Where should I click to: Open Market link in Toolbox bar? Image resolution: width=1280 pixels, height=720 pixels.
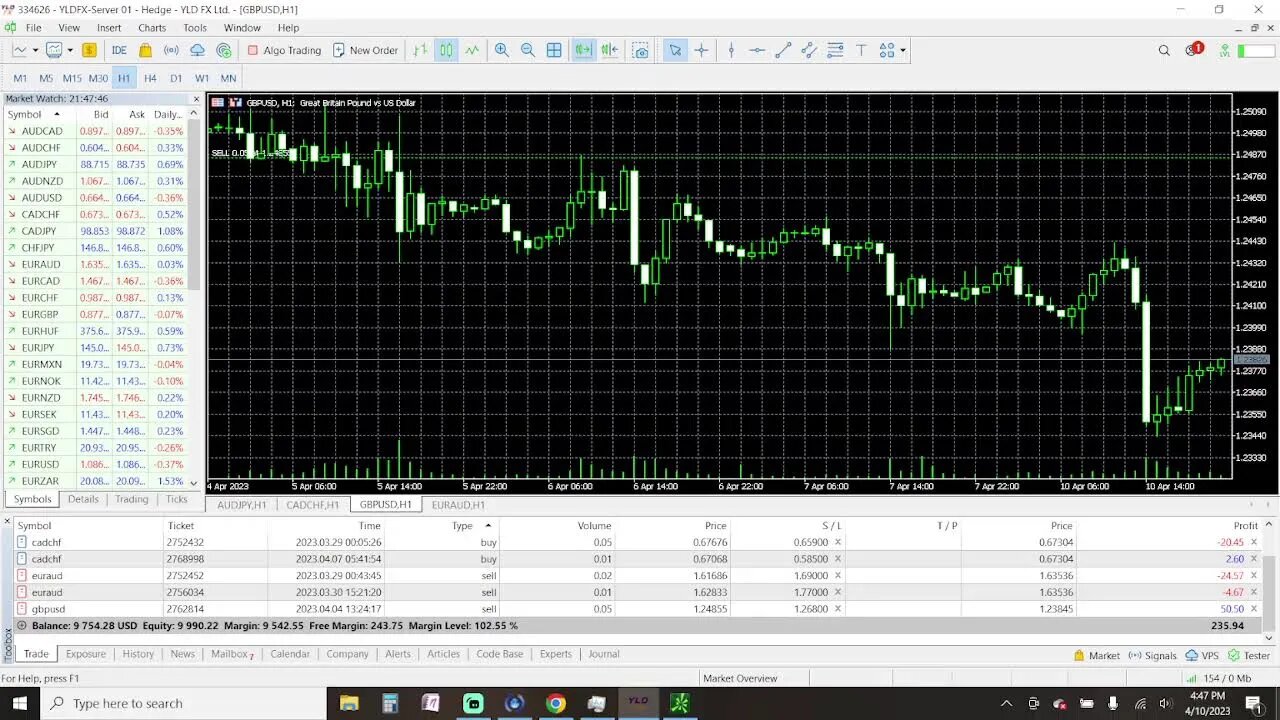(x=1097, y=656)
